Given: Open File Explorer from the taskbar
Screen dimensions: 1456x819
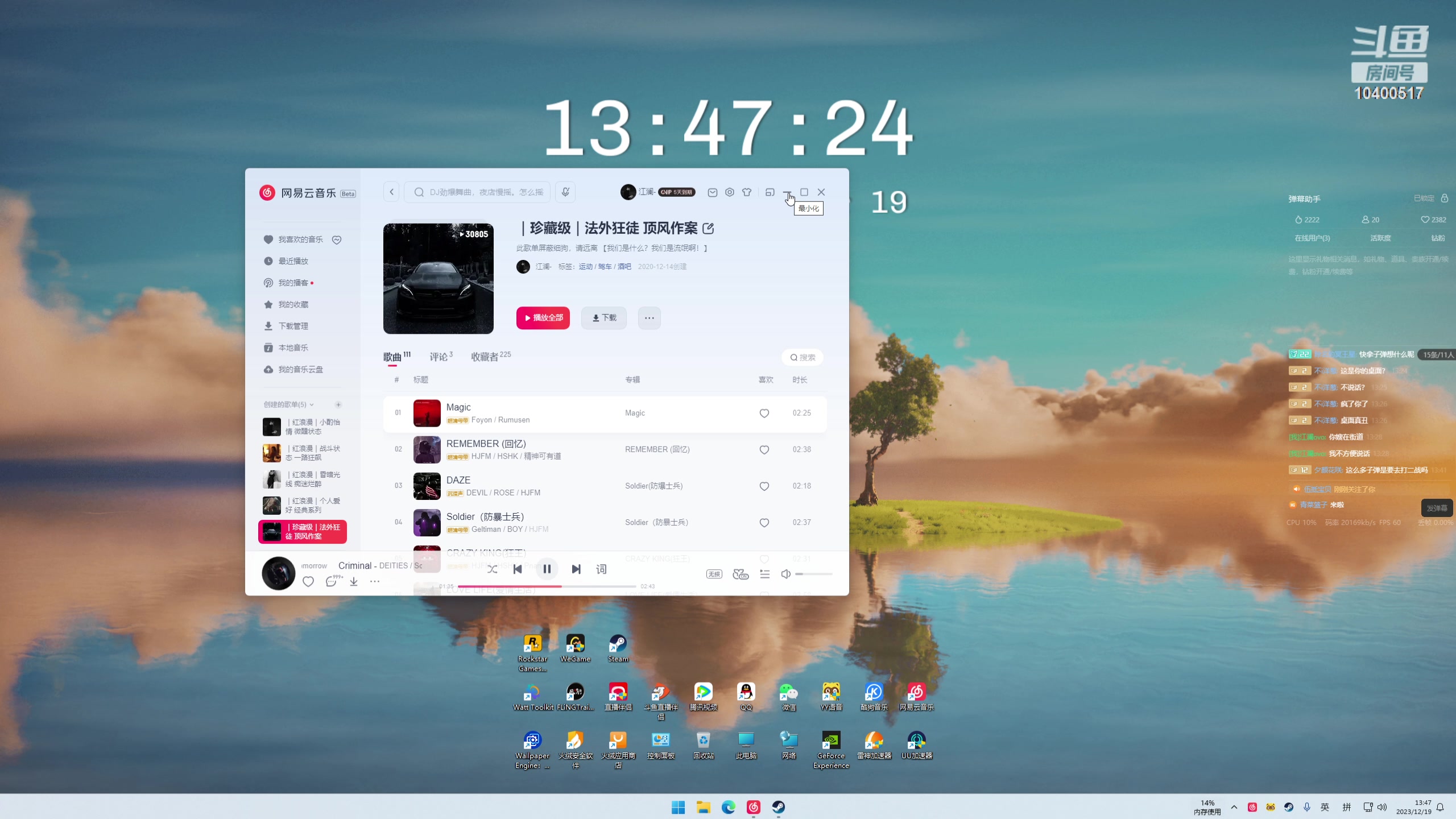Looking at the screenshot, I should pos(703,807).
